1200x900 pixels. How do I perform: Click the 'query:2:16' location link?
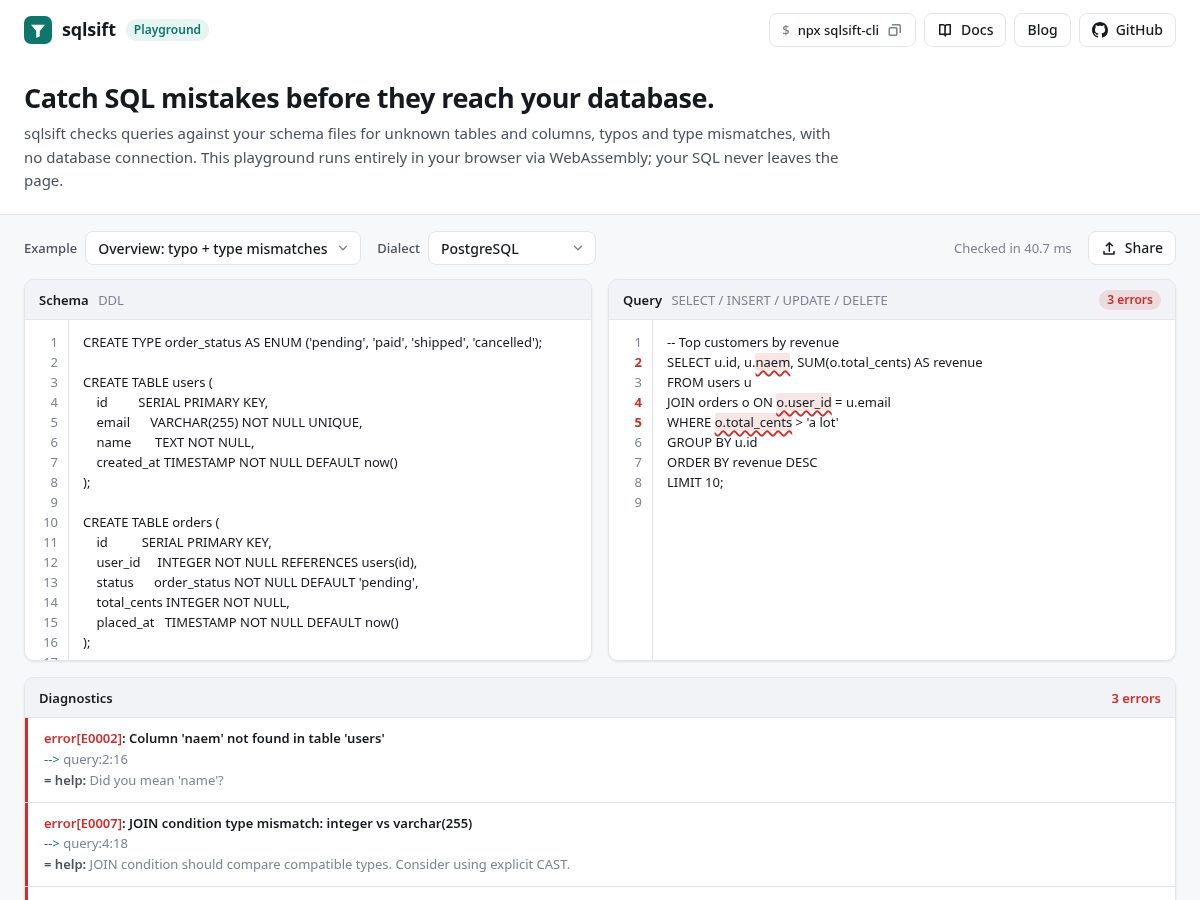click(96, 759)
